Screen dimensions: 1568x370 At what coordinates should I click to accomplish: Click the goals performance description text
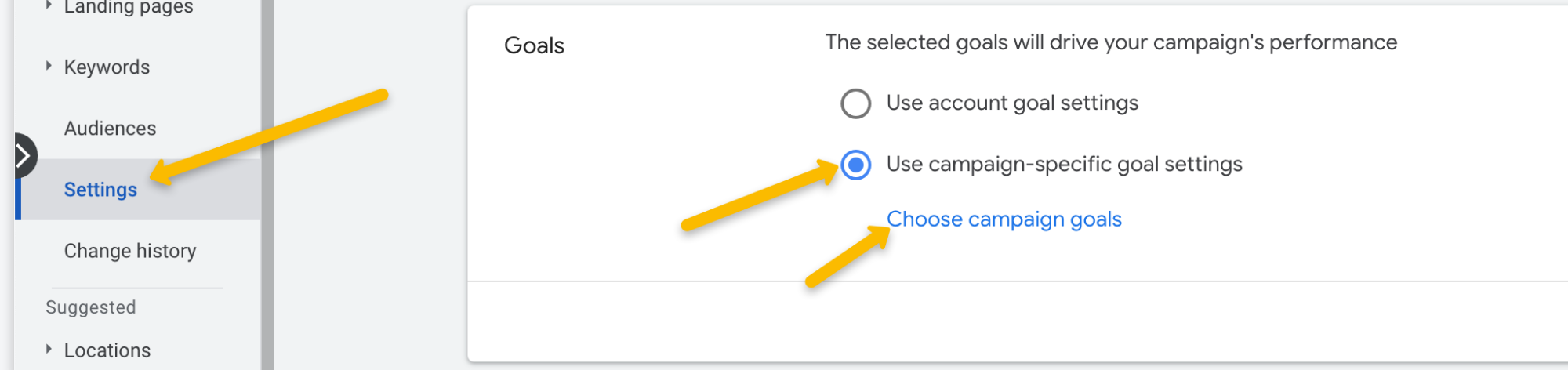pos(1111,42)
